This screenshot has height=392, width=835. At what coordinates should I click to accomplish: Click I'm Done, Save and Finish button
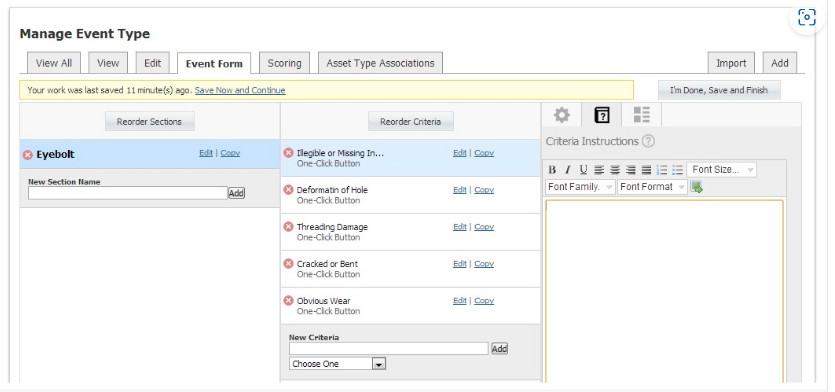(719, 91)
